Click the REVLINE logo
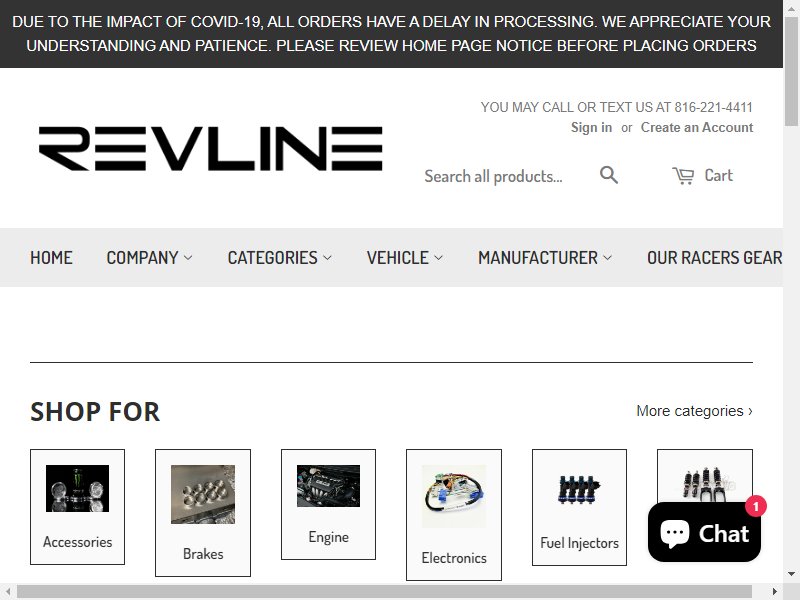 click(211, 148)
